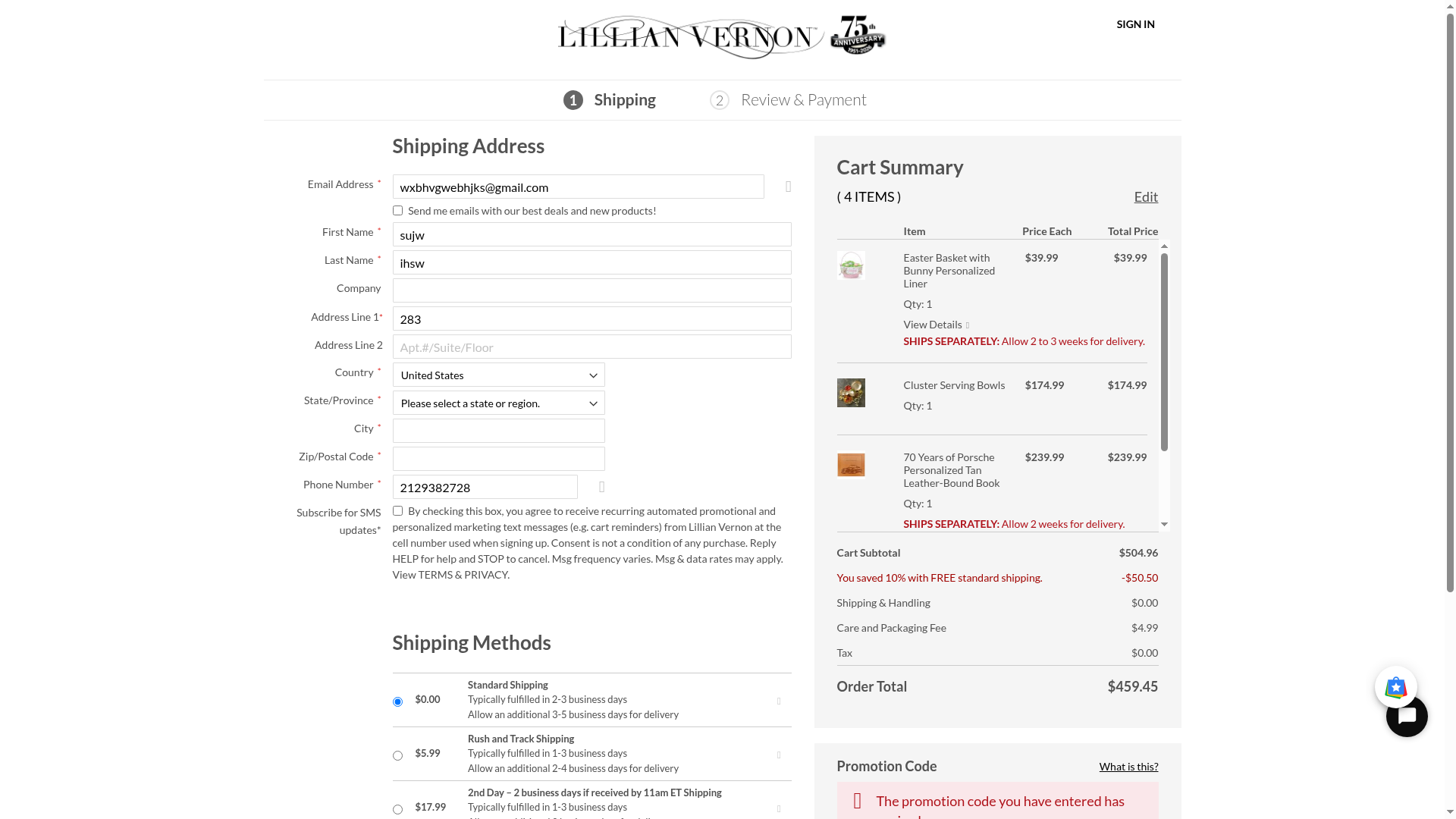The width and height of the screenshot is (1456, 819).
Task: Open the State/Province dropdown
Action: pyautogui.click(x=498, y=403)
